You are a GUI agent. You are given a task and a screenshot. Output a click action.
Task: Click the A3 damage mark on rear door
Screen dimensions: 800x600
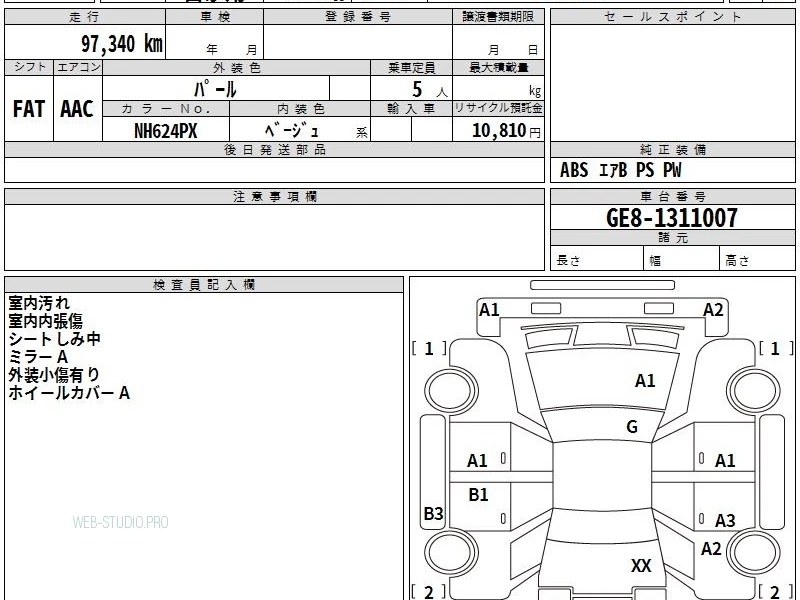click(725, 520)
